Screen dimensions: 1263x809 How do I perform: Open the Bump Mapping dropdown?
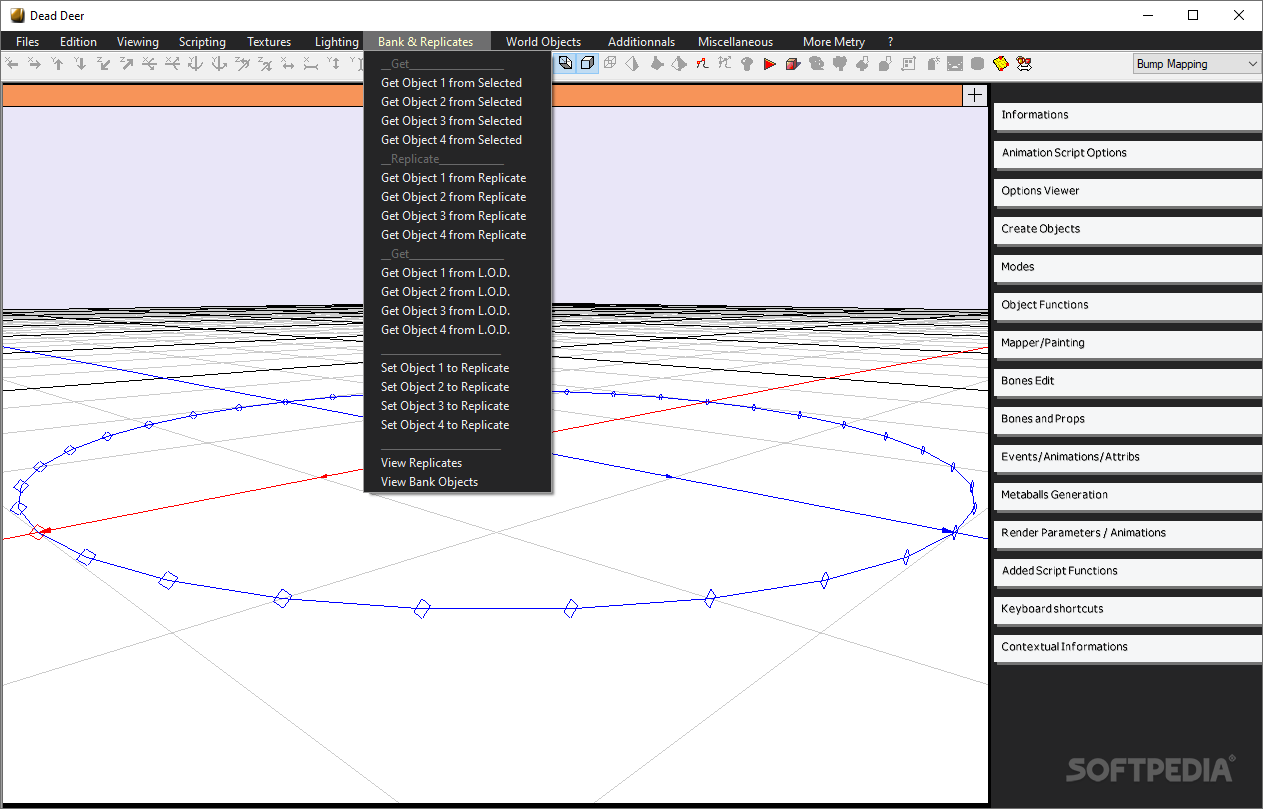tap(1197, 64)
